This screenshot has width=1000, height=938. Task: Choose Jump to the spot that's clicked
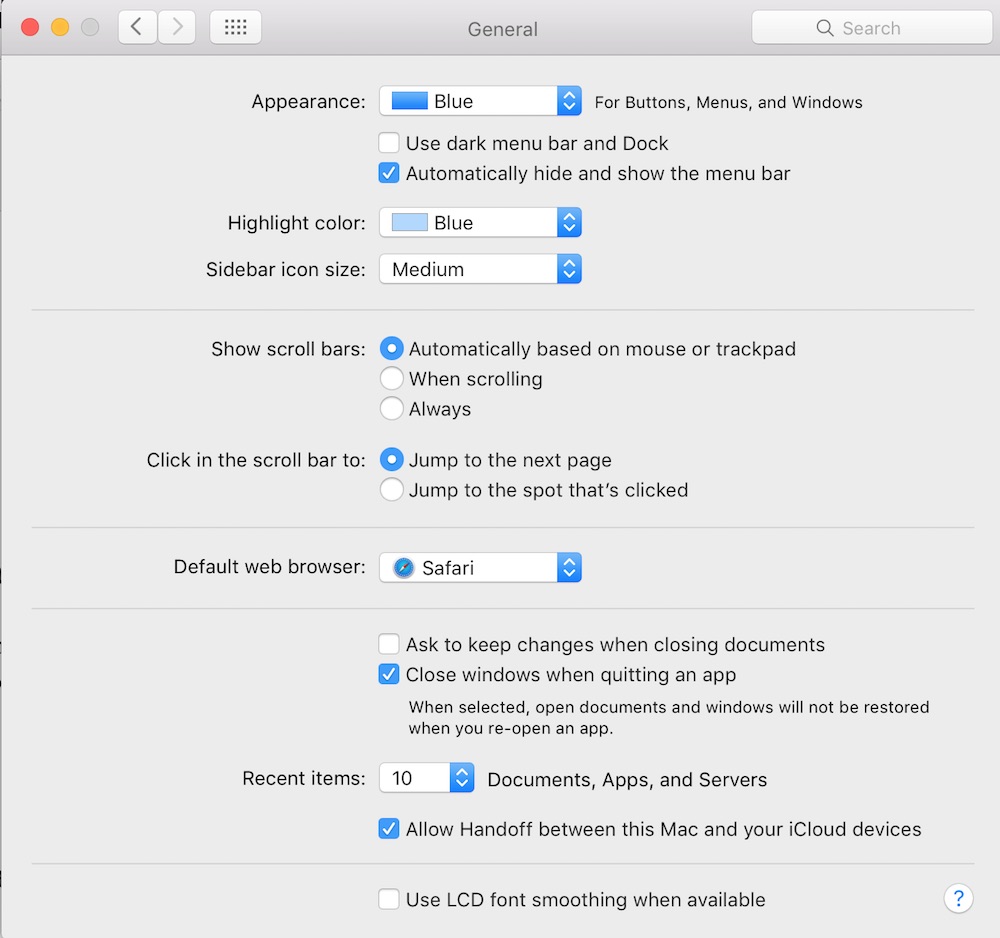click(392, 490)
